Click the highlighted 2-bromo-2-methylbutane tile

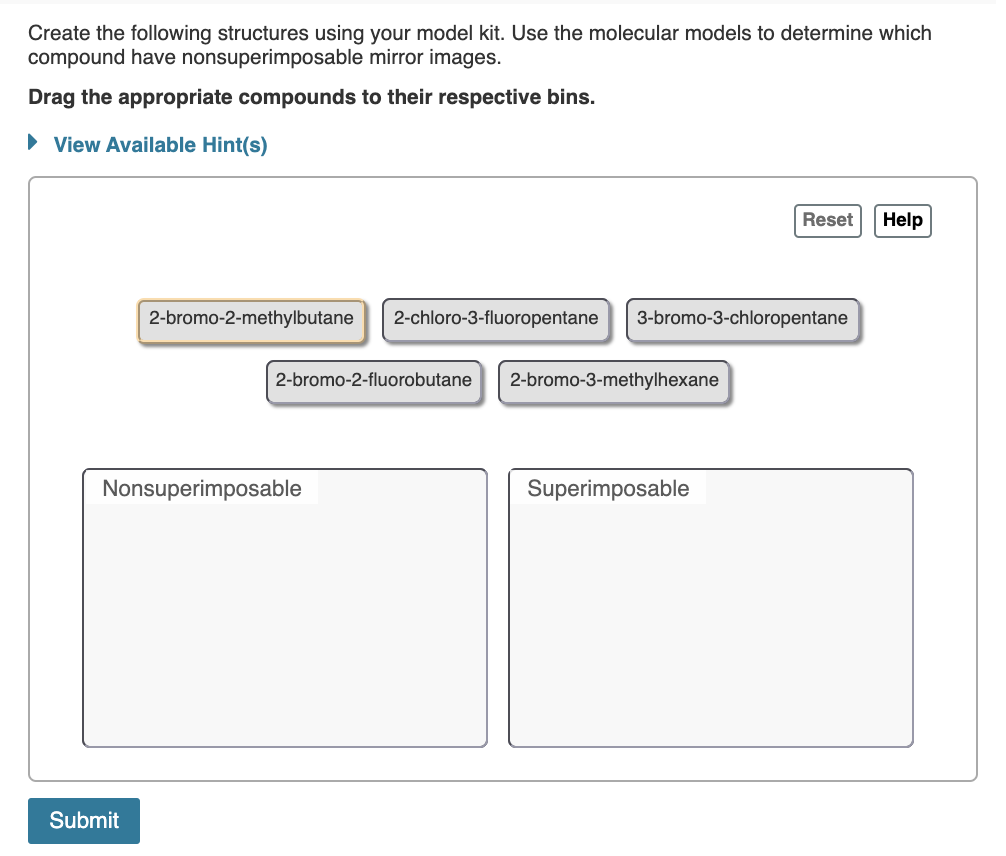pyautogui.click(x=251, y=319)
